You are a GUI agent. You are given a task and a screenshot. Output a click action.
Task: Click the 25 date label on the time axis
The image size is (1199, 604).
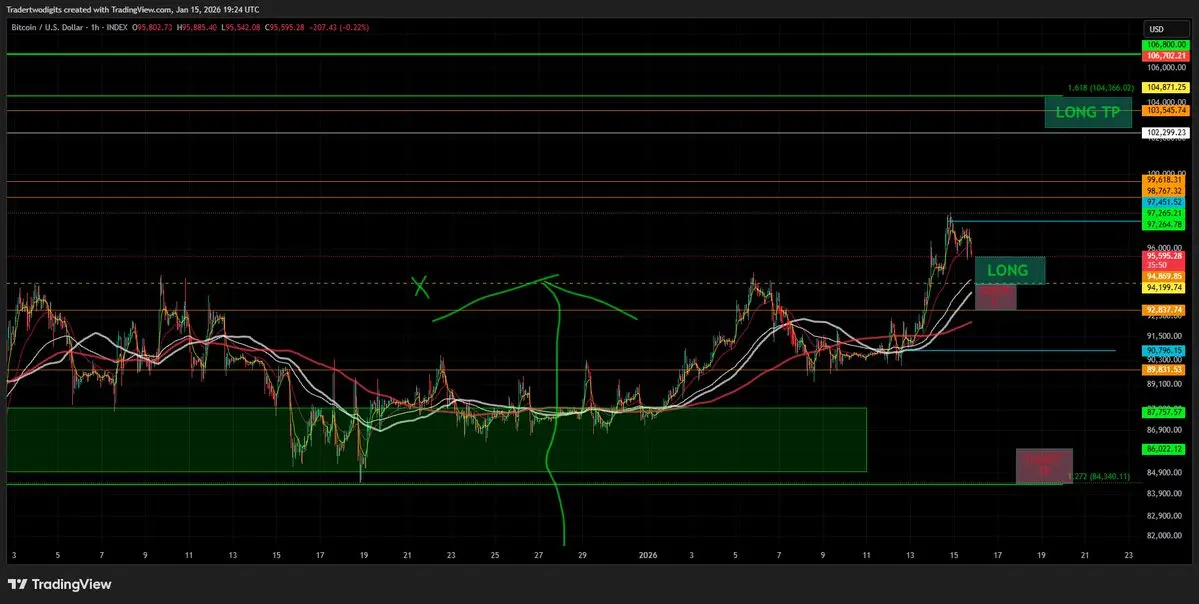[x=495, y=556]
